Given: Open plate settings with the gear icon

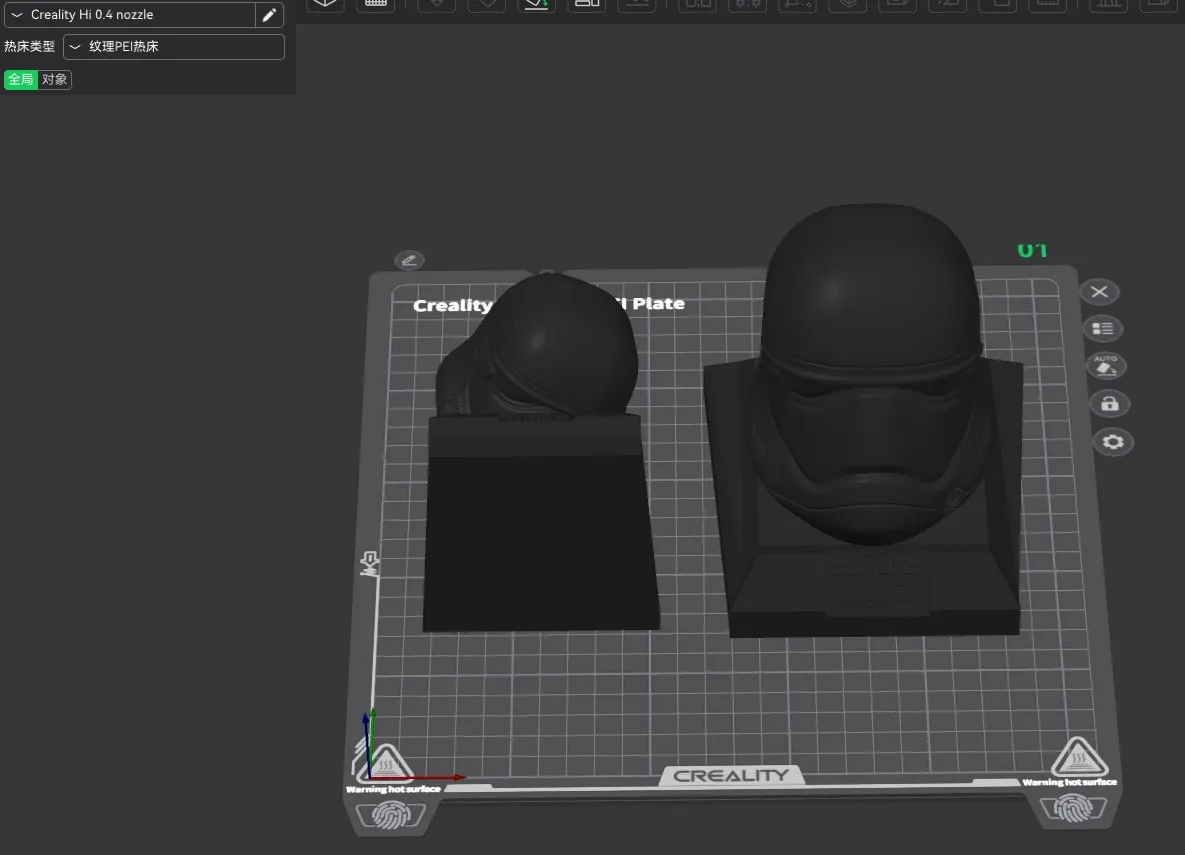Looking at the screenshot, I should (x=1113, y=441).
